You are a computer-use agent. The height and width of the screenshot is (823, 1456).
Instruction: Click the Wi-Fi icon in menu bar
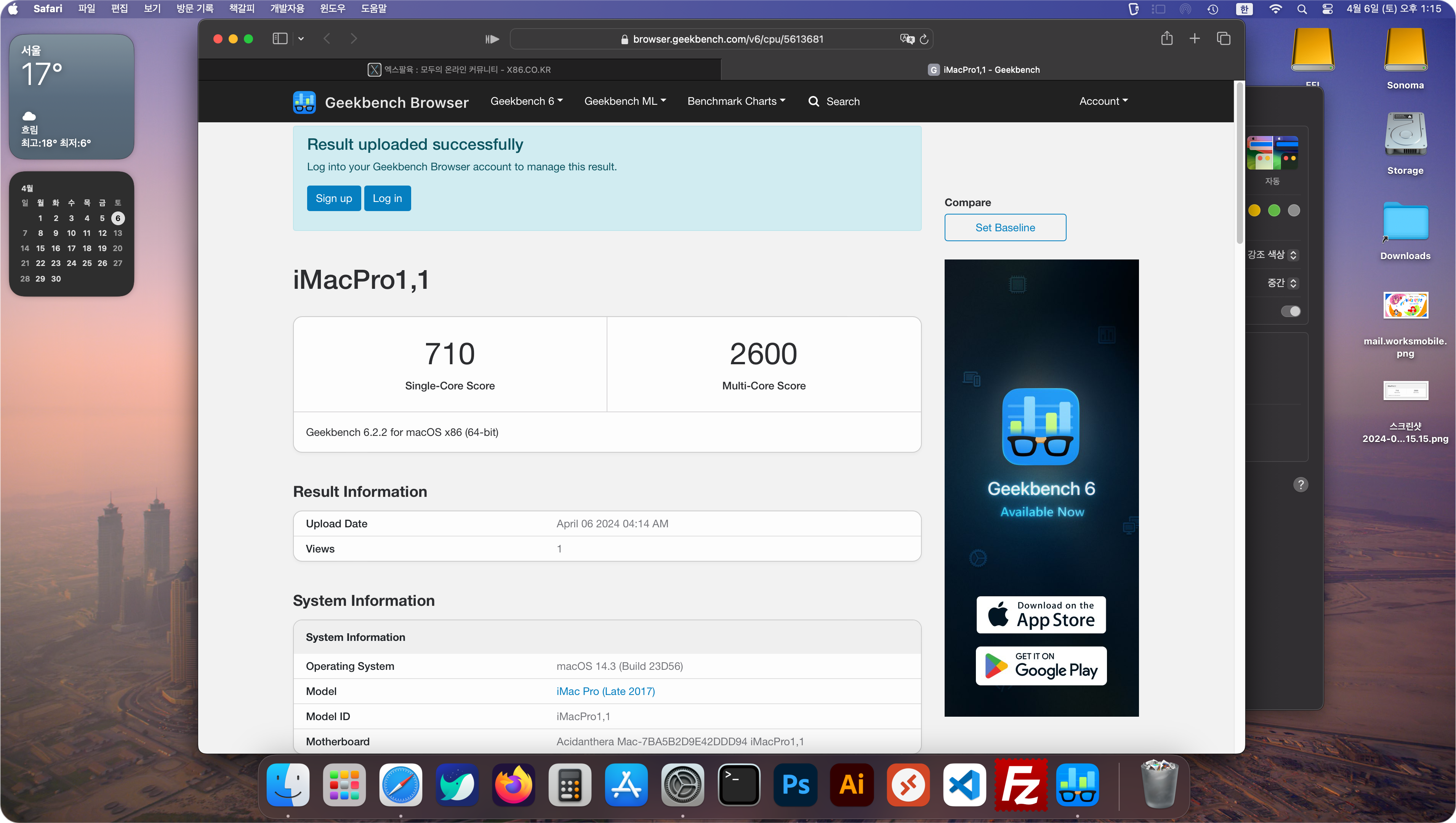pos(1275,8)
